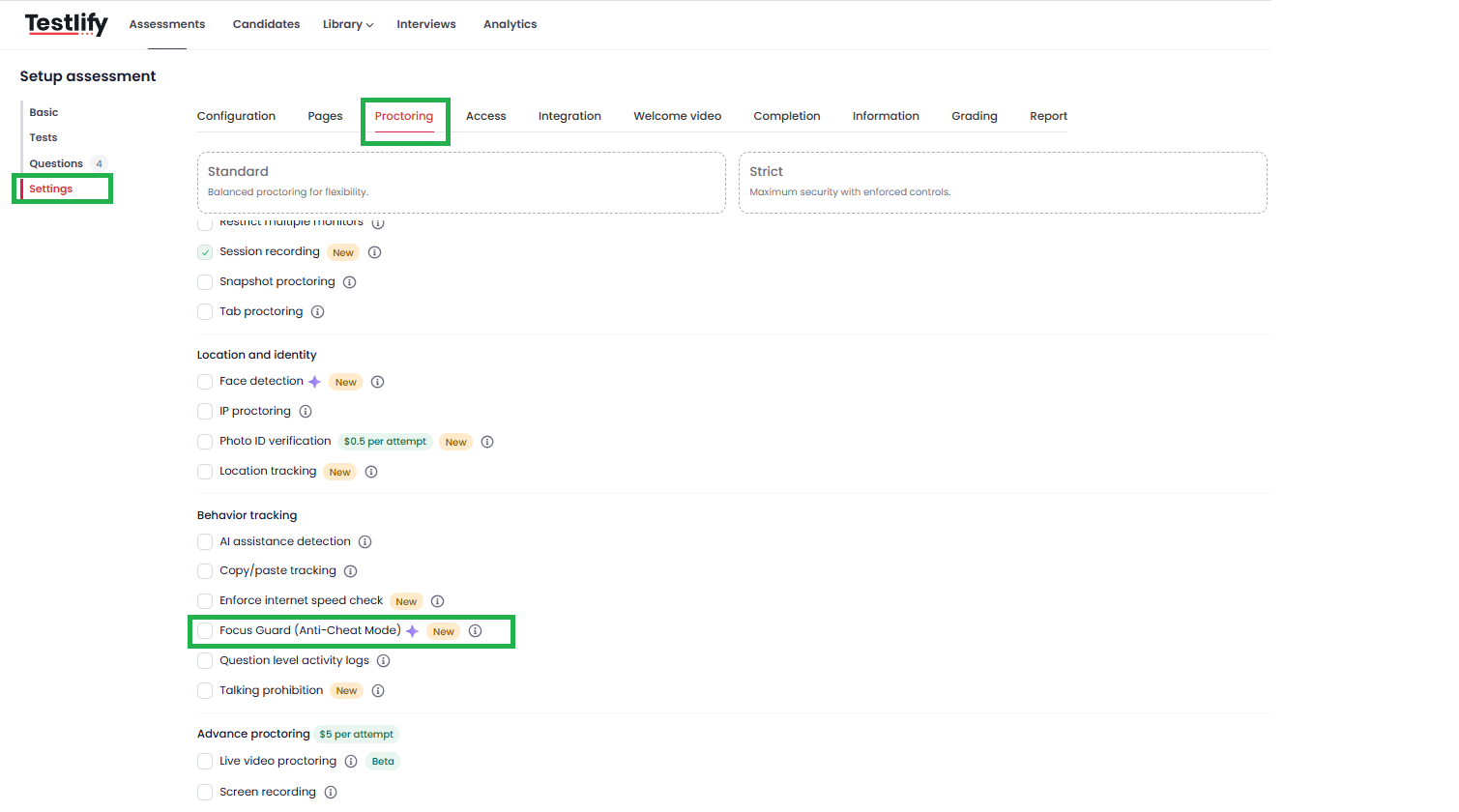
Task: Show info for Question level activity logs
Action: [x=384, y=661]
